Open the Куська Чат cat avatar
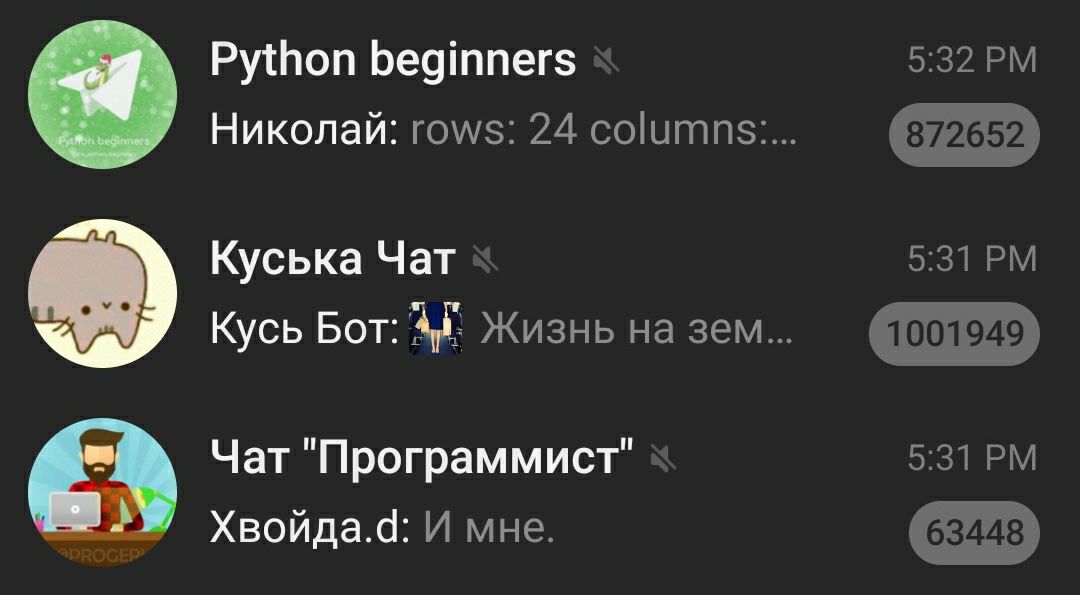 click(102, 293)
